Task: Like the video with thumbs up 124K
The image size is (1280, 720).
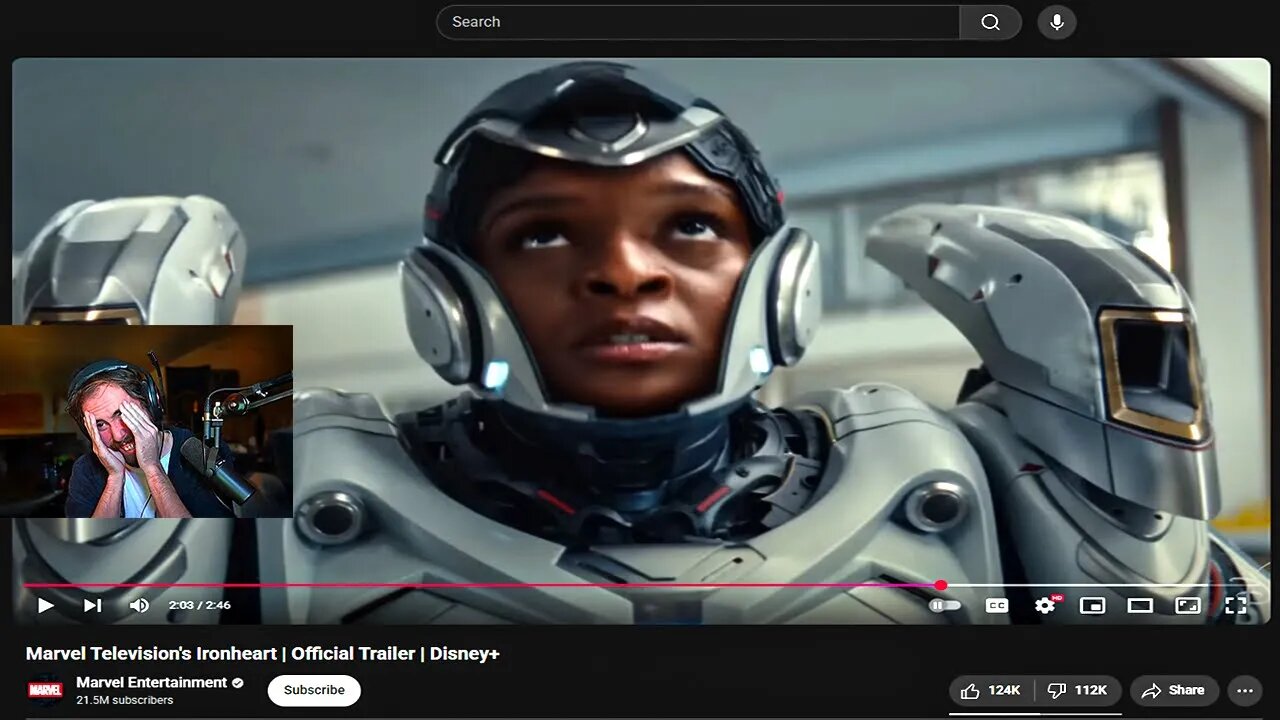Action: tap(990, 690)
